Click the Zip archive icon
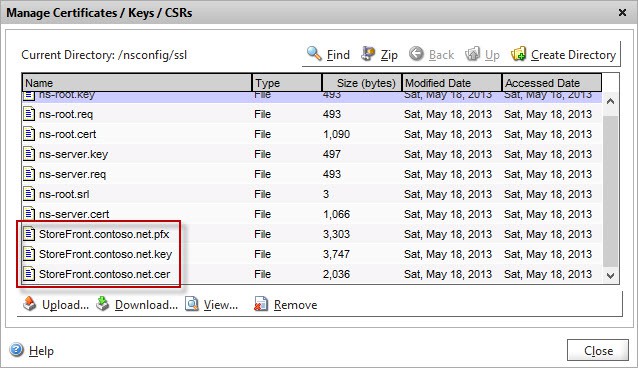 coord(368,53)
